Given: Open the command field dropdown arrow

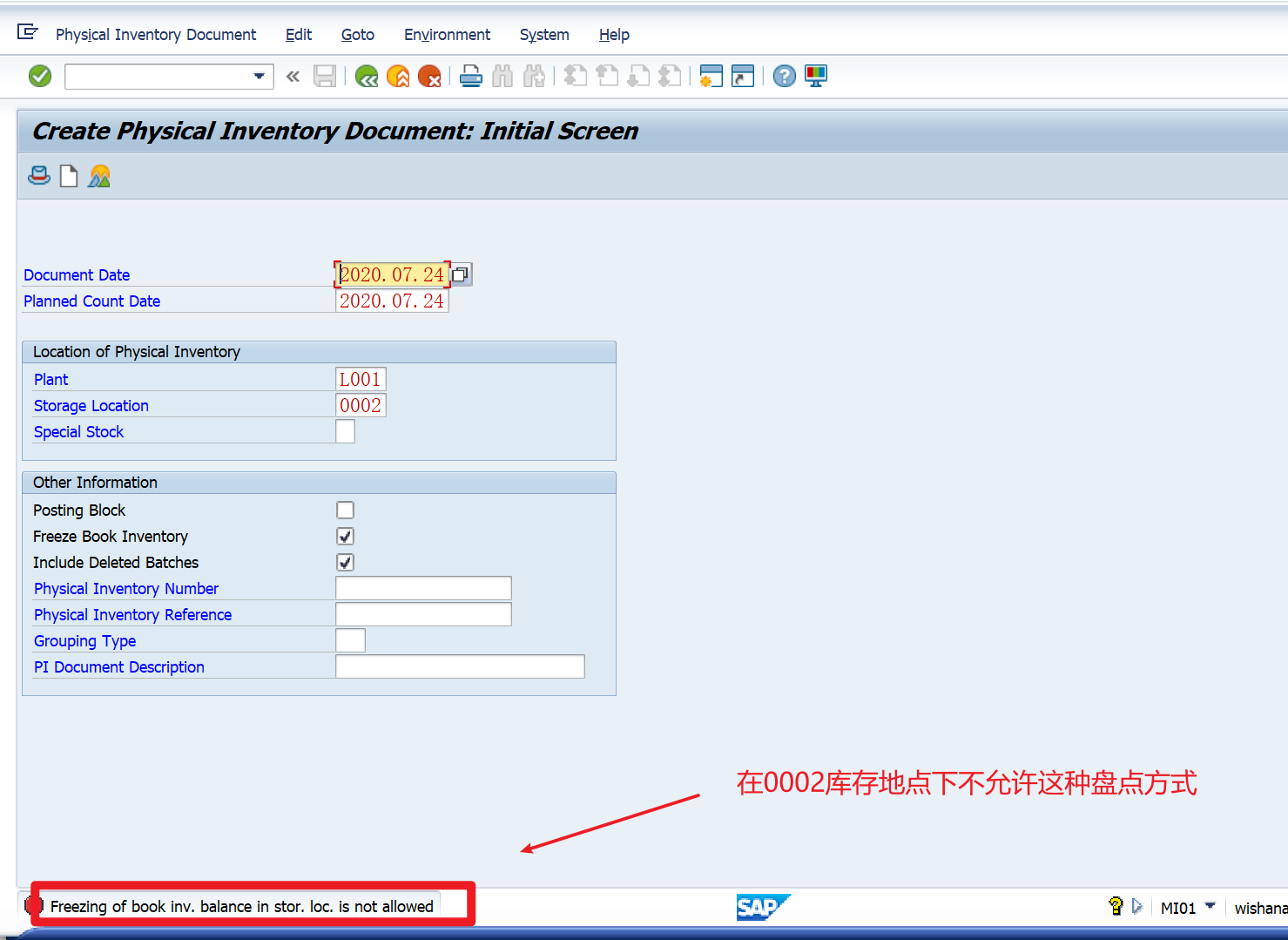Looking at the screenshot, I should click(259, 76).
